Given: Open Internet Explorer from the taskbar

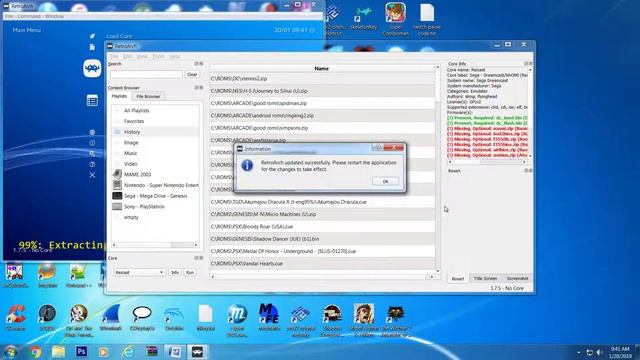Looking at the screenshot, I should coord(127,351).
